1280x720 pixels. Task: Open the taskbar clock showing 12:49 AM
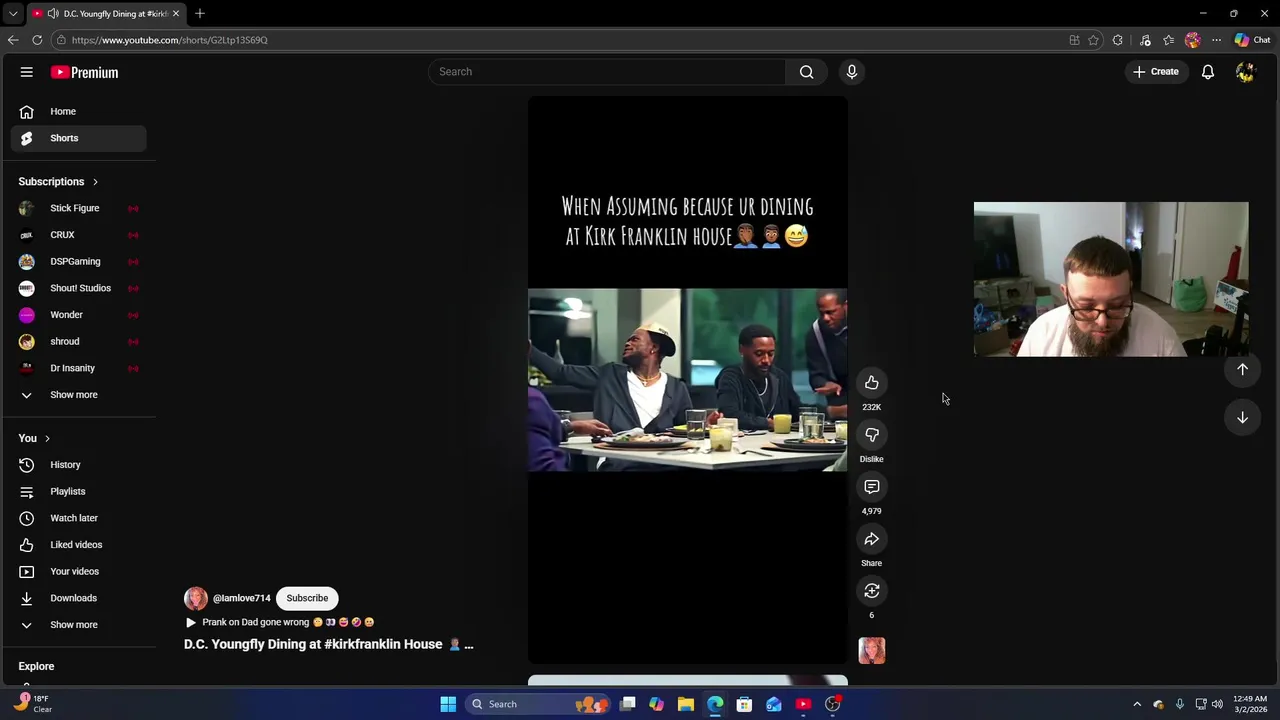(1250, 704)
